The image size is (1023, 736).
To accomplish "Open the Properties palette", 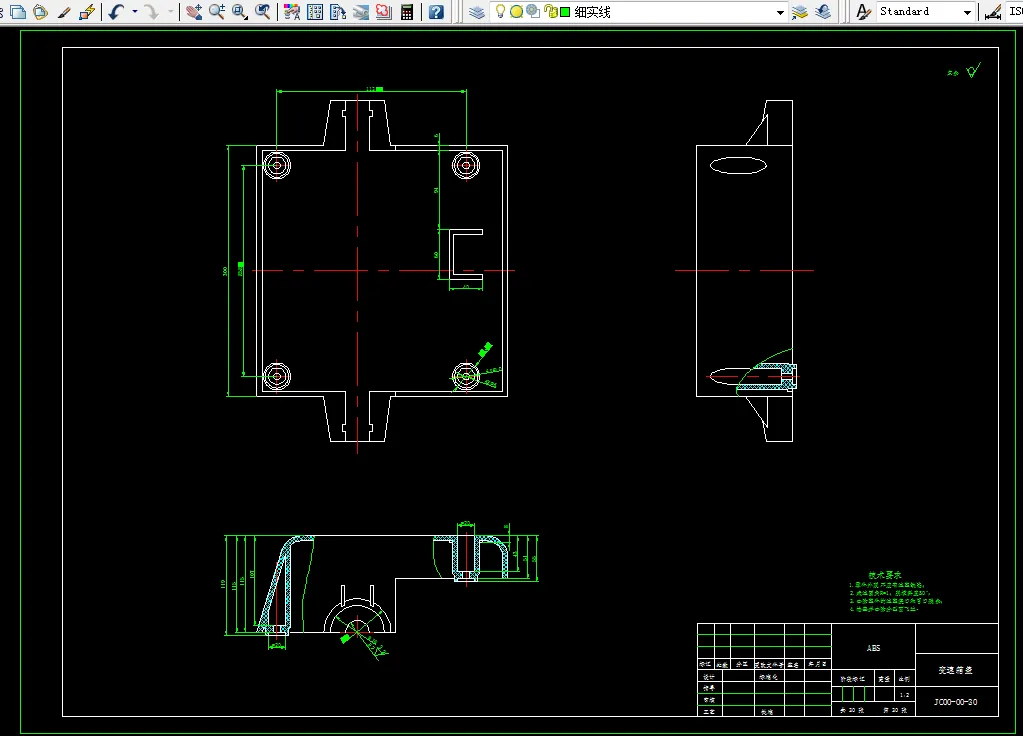I will 292,12.
